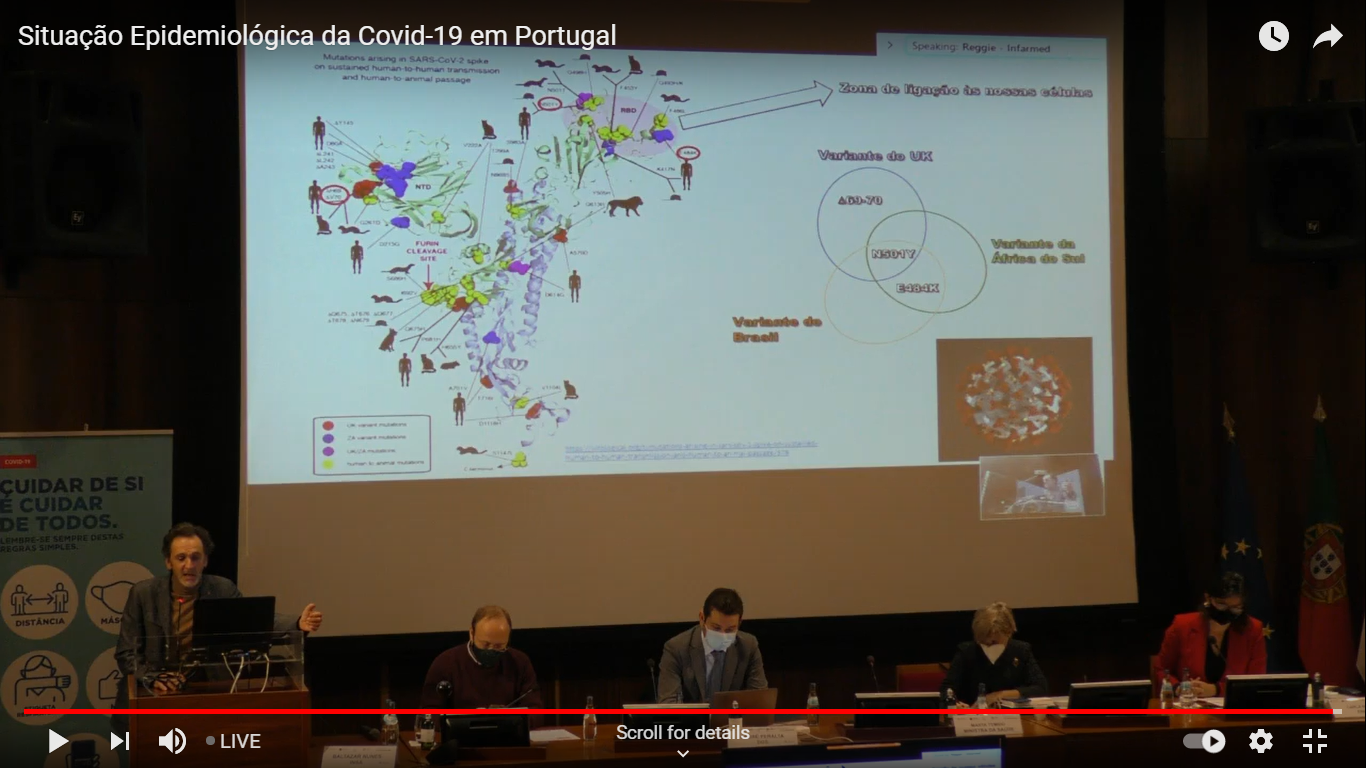
Task: Click the N501Y label in Venn diagram
Action: (892, 254)
